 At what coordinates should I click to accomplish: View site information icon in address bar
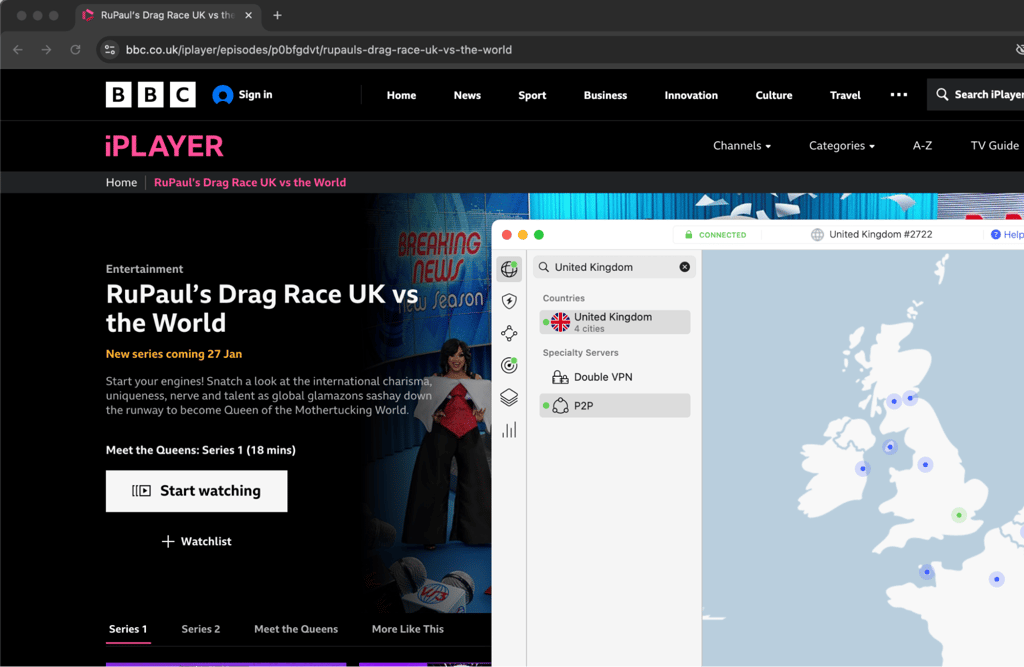(x=110, y=50)
